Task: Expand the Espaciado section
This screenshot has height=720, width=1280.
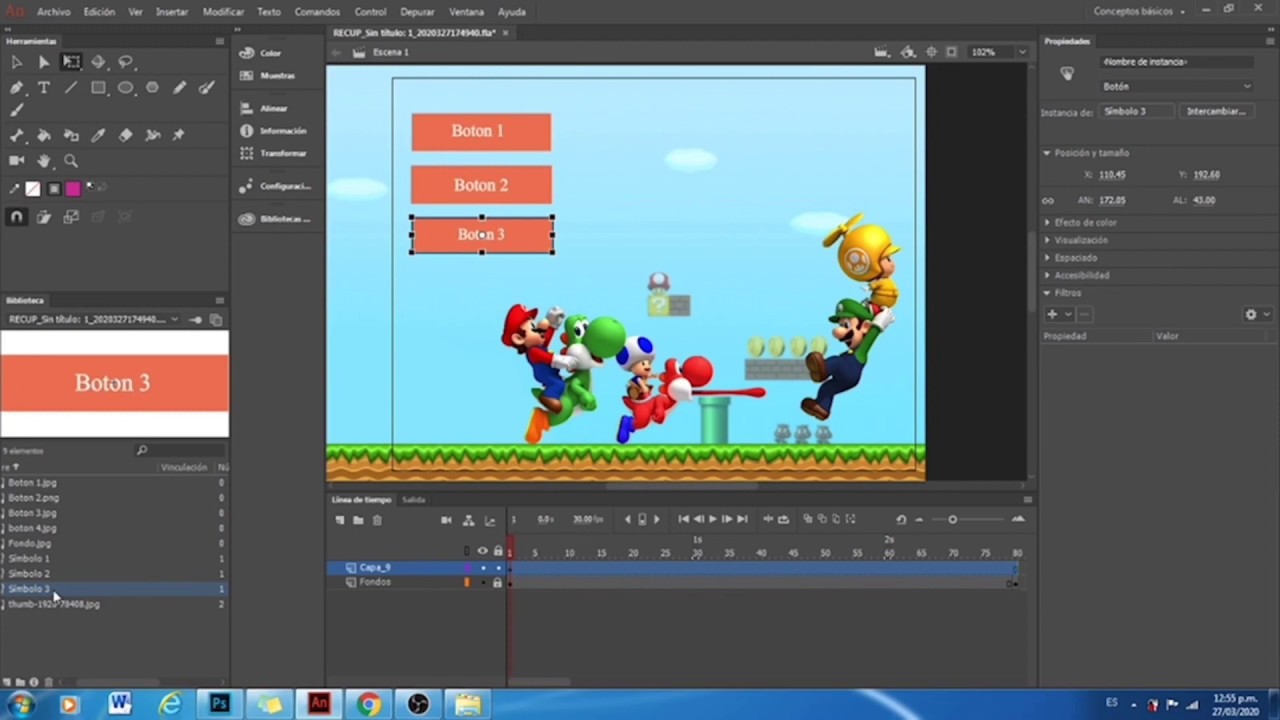Action: pyautogui.click(x=1047, y=258)
